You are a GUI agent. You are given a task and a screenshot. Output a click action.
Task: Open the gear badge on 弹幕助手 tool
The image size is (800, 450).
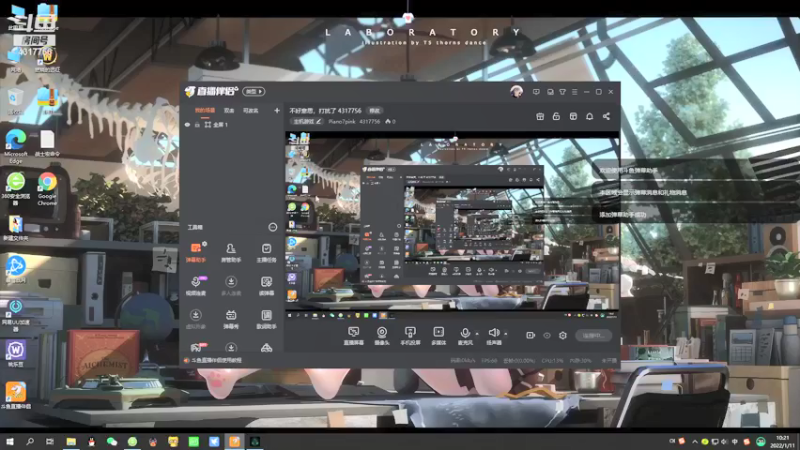click(x=204, y=244)
